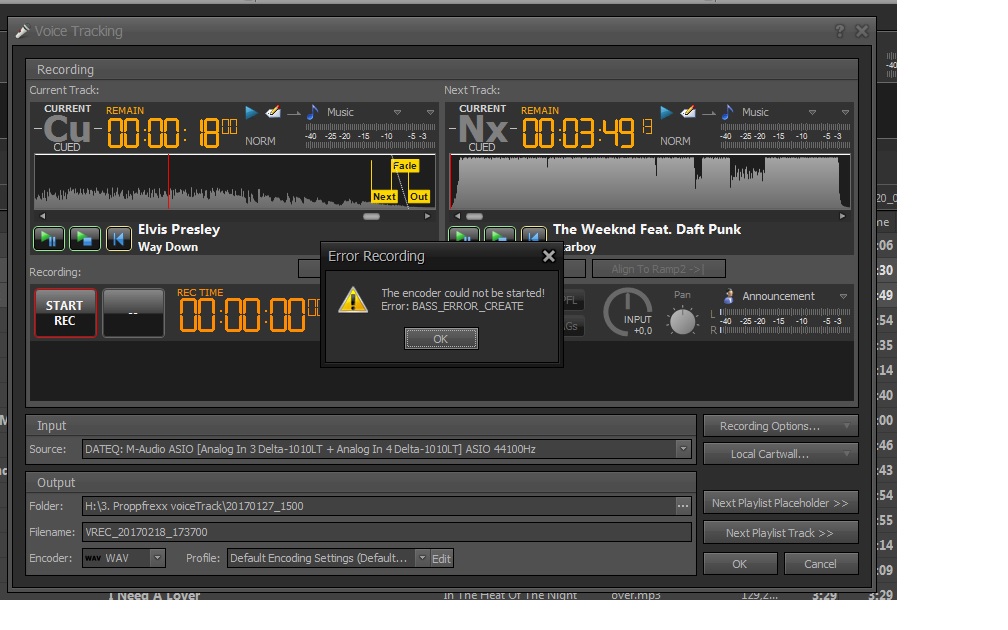Click Cancel button in Voice Tracking dialog
The height and width of the screenshot is (630, 1008).
point(820,564)
